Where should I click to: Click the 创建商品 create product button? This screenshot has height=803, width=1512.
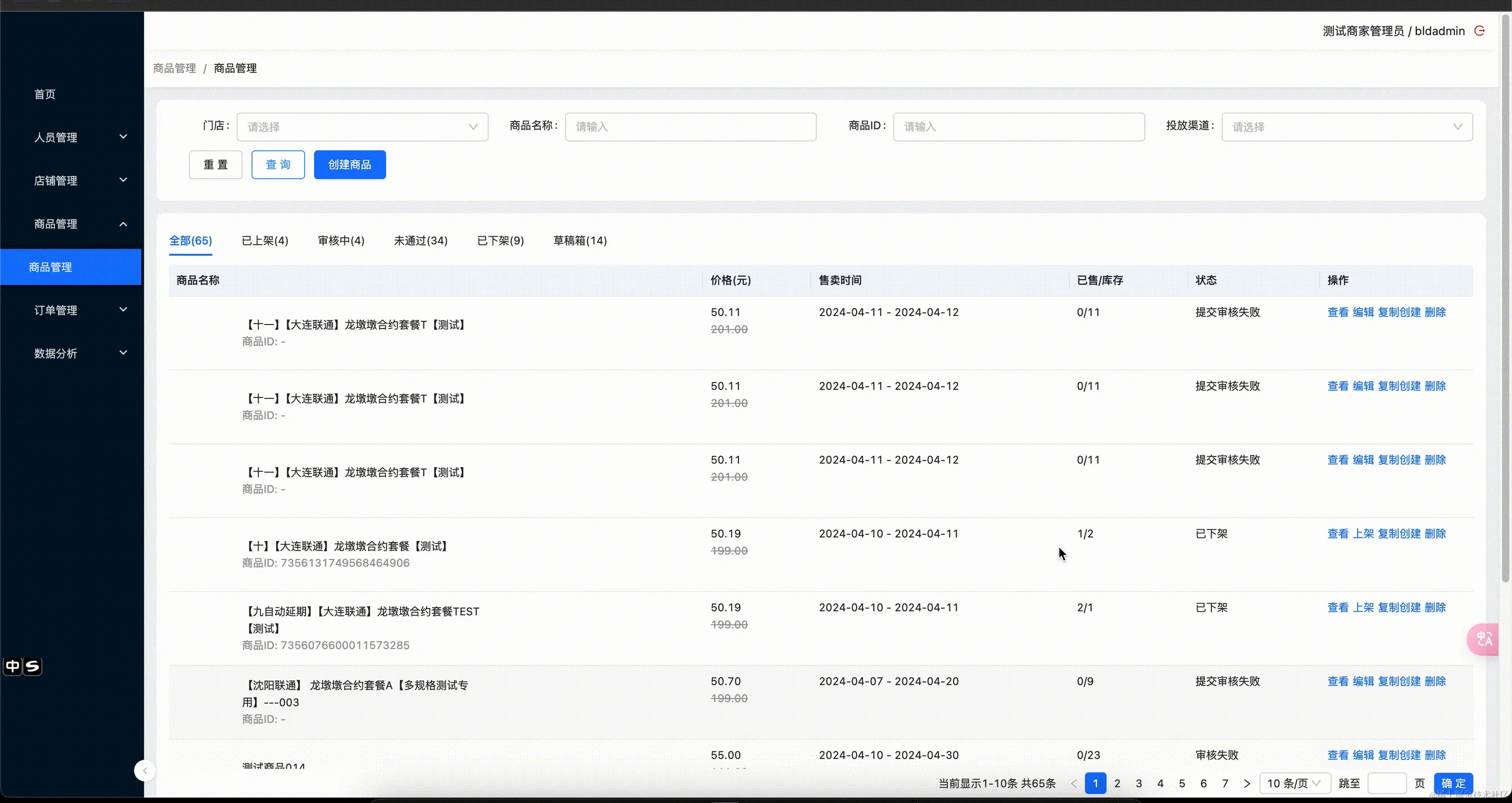tap(349, 164)
